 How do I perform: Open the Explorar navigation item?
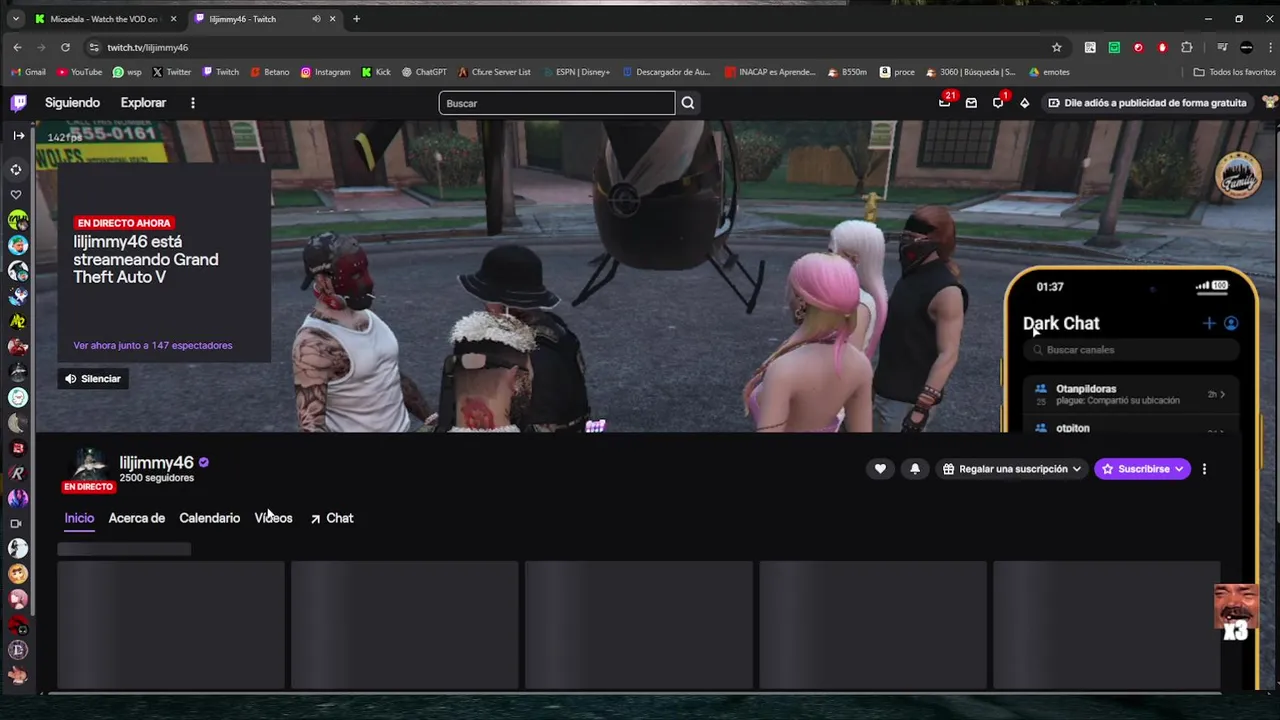point(143,103)
